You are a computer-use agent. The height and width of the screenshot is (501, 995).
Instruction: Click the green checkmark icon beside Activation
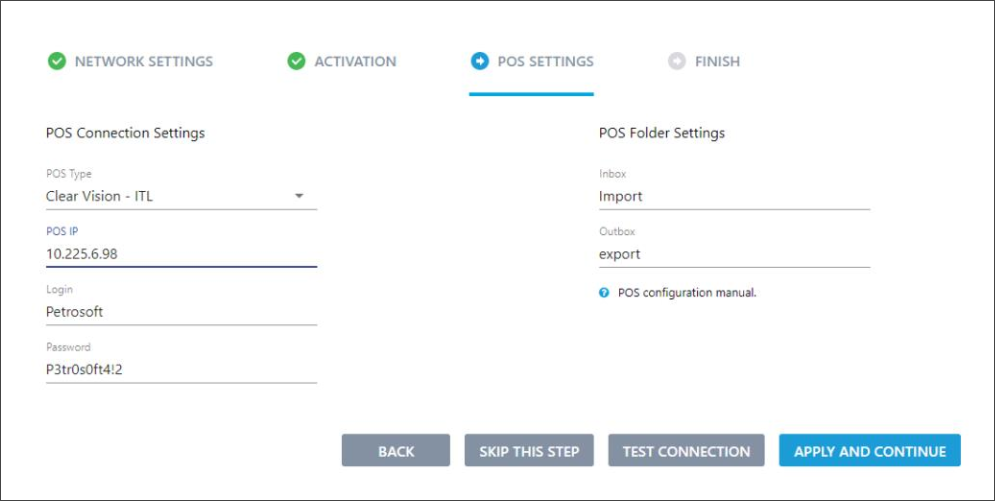coord(296,62)
